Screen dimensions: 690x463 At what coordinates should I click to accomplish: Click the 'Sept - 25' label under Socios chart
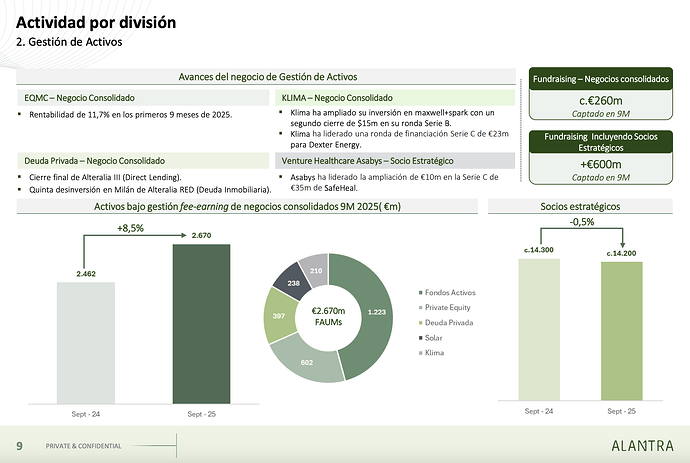(621, 411)
